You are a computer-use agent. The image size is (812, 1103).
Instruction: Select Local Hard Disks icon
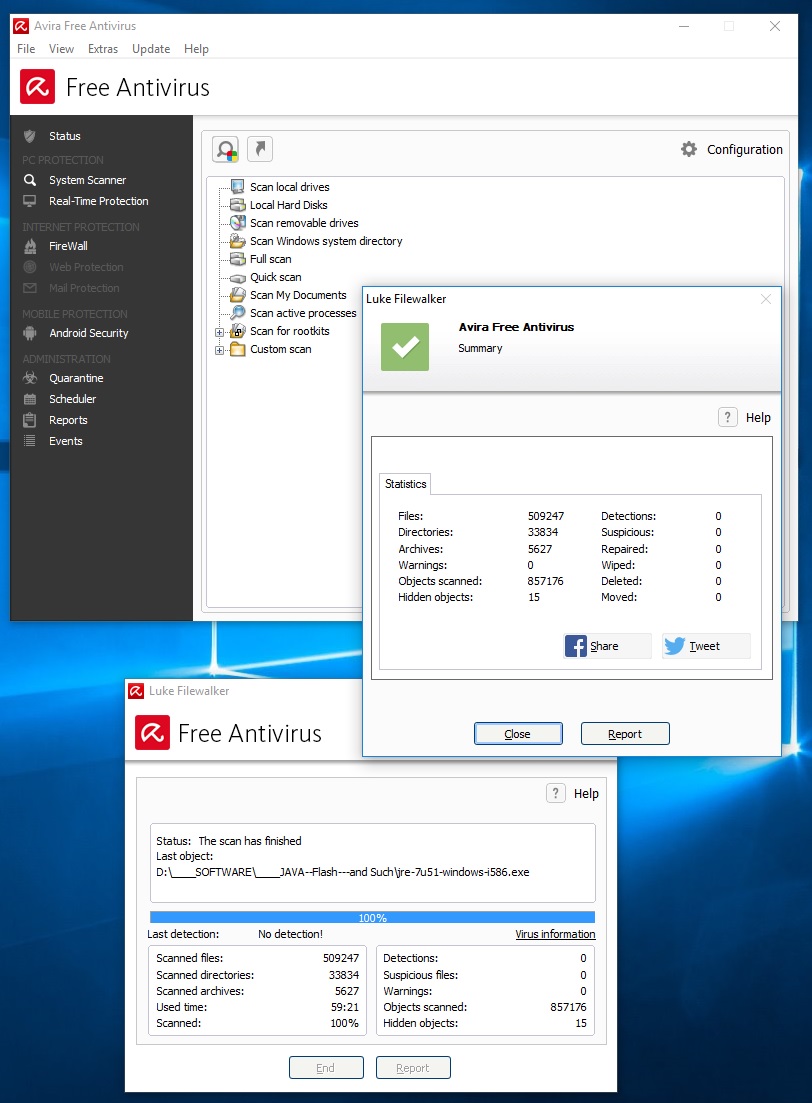(x=238, y=205)
